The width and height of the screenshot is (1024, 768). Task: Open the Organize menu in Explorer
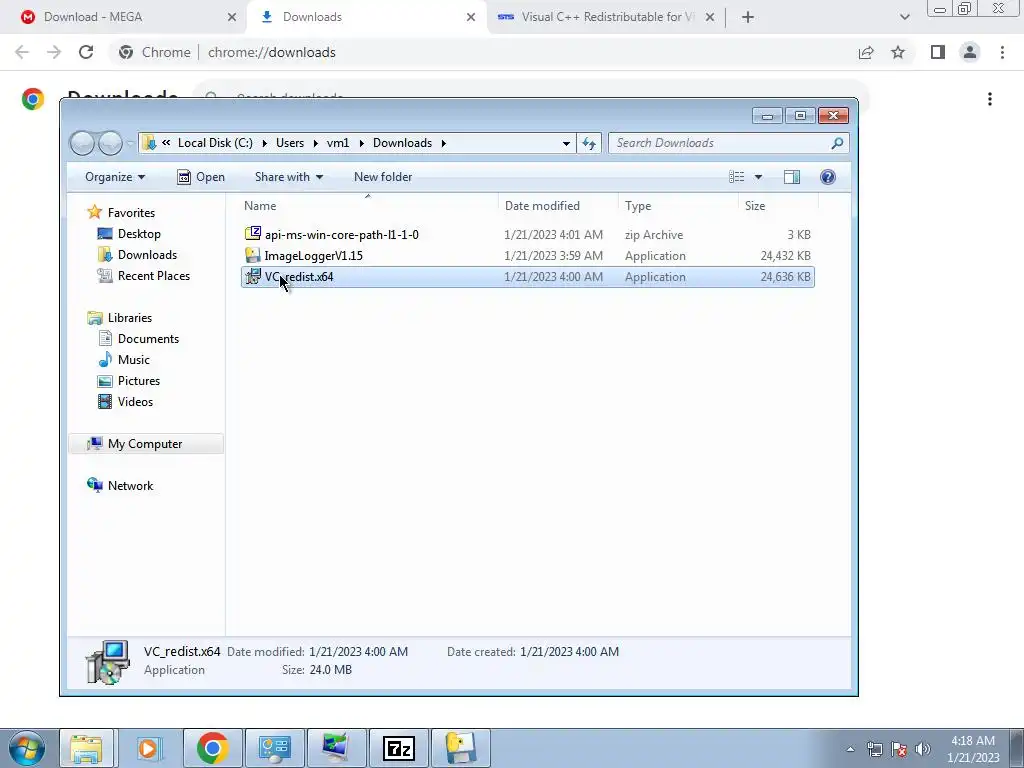click(115, 177)
